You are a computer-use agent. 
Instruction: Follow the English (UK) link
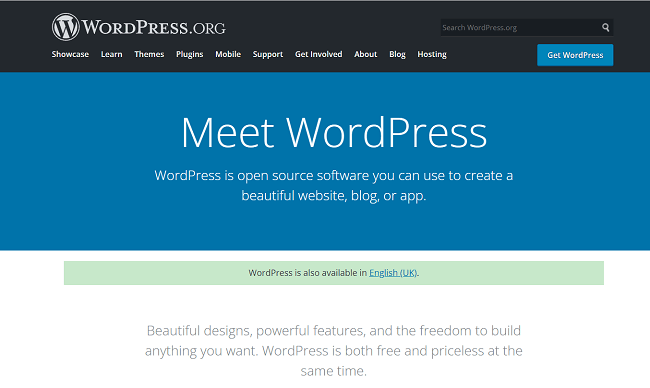pos(393,273)
